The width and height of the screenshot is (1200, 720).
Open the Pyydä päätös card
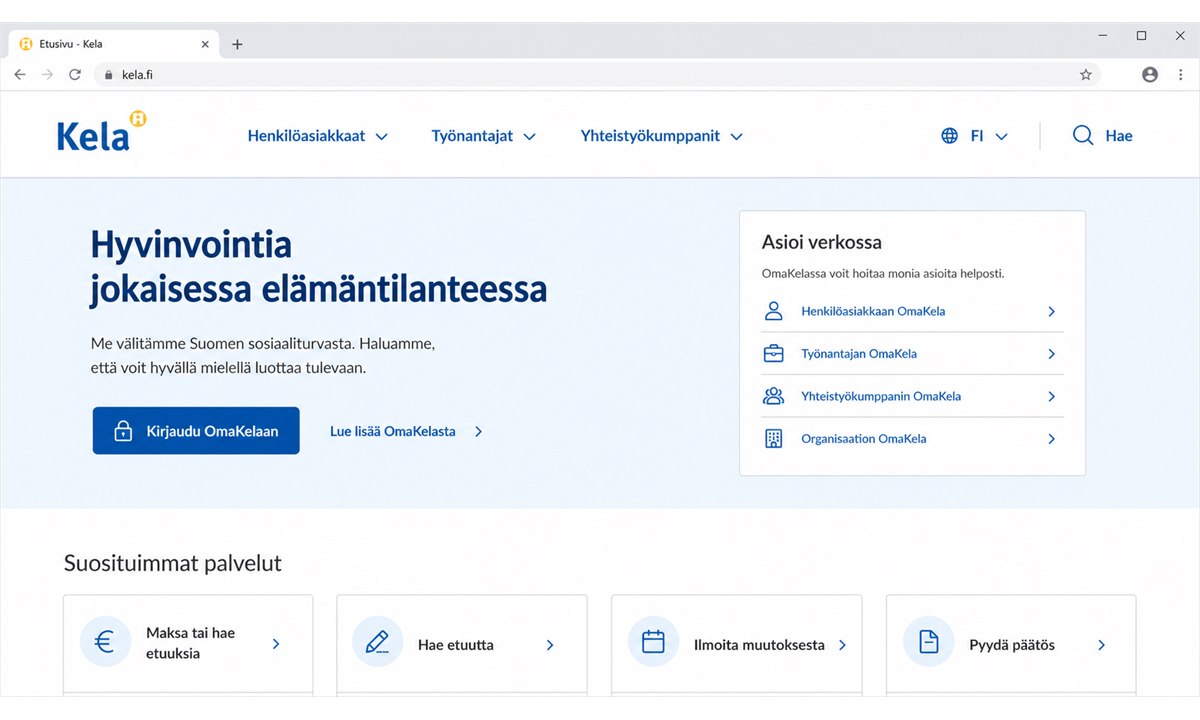tap(1011, 645)
